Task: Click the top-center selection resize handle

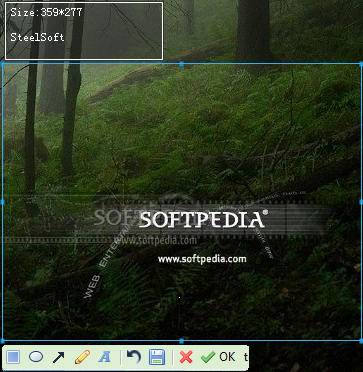Action: click(181, 64)
